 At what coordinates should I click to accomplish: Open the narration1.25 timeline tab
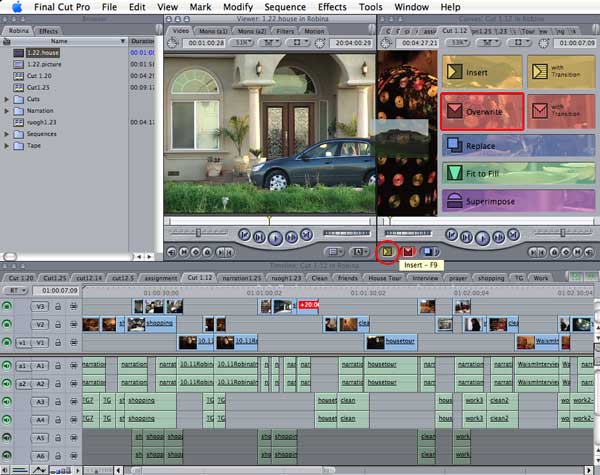(x=241, y=278)
